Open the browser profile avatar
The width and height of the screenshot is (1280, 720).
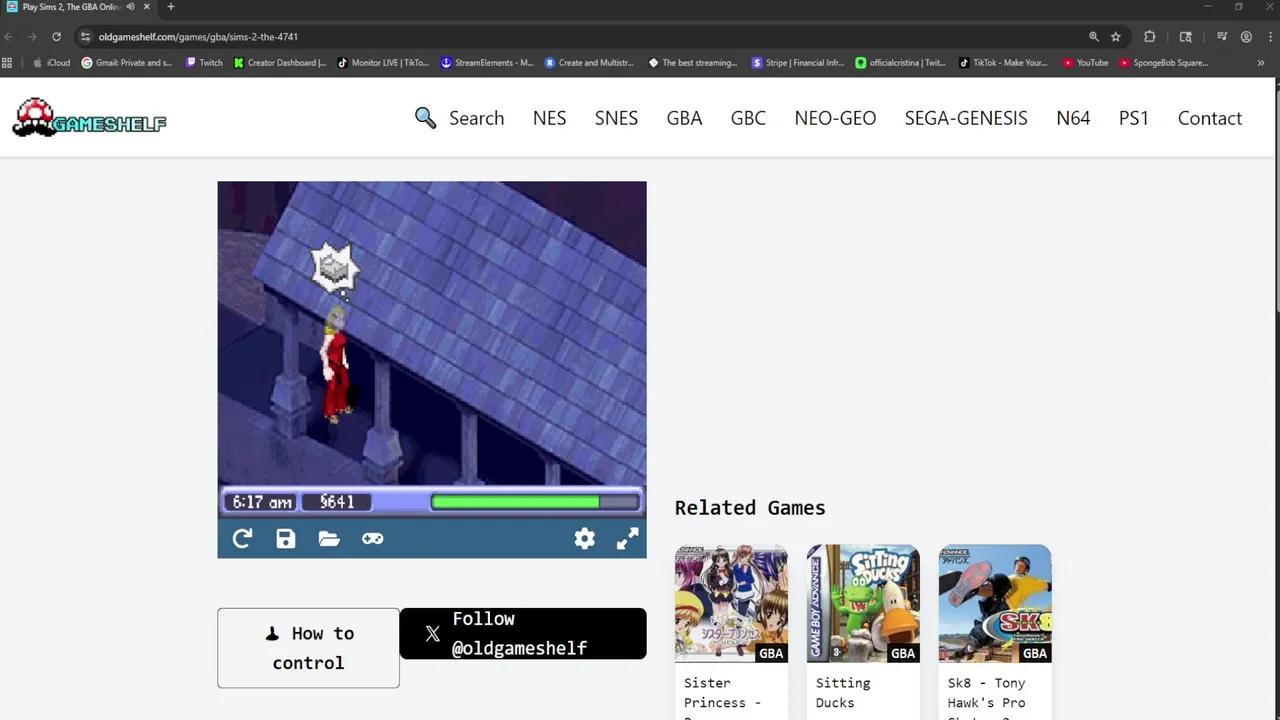(x=1246, y=37)
